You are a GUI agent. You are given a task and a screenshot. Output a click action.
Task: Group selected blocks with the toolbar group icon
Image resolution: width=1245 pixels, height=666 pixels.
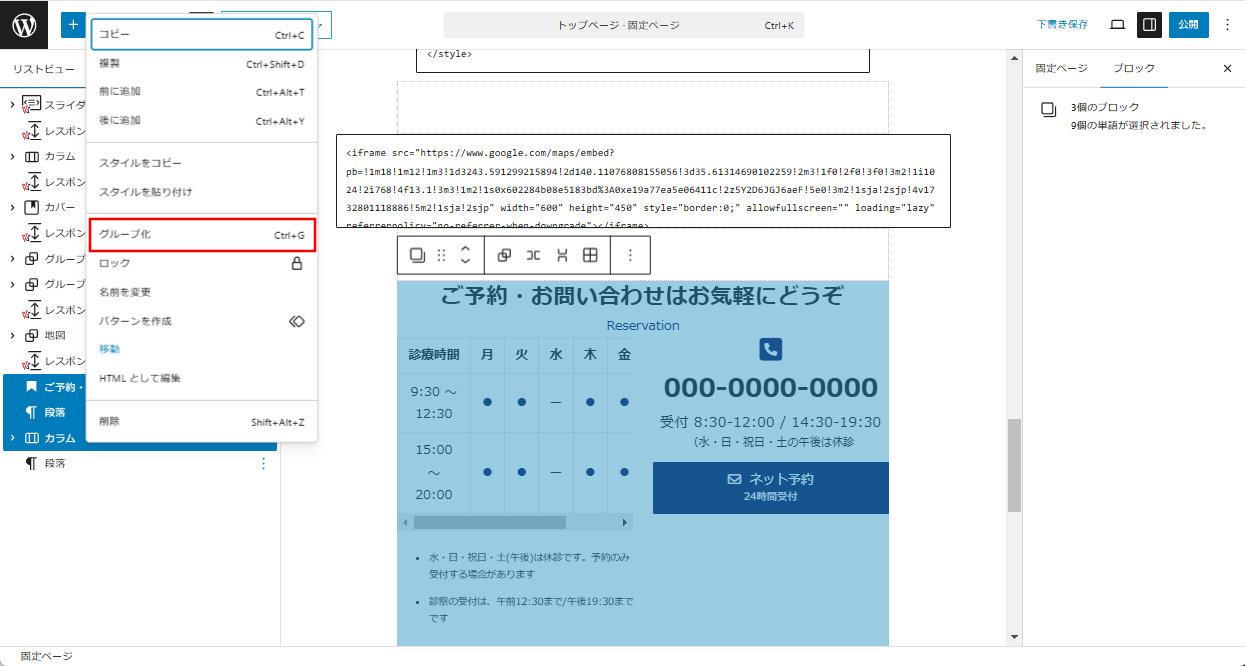tap(505, 255)
